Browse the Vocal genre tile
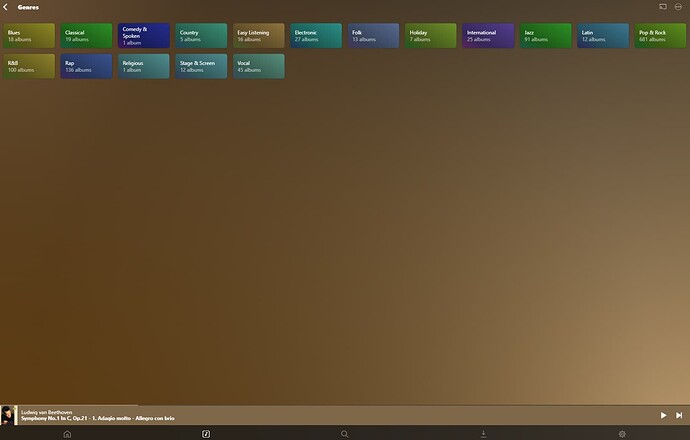Image resolution: width=690 pixels, height=440 pixels. [259, 66]
